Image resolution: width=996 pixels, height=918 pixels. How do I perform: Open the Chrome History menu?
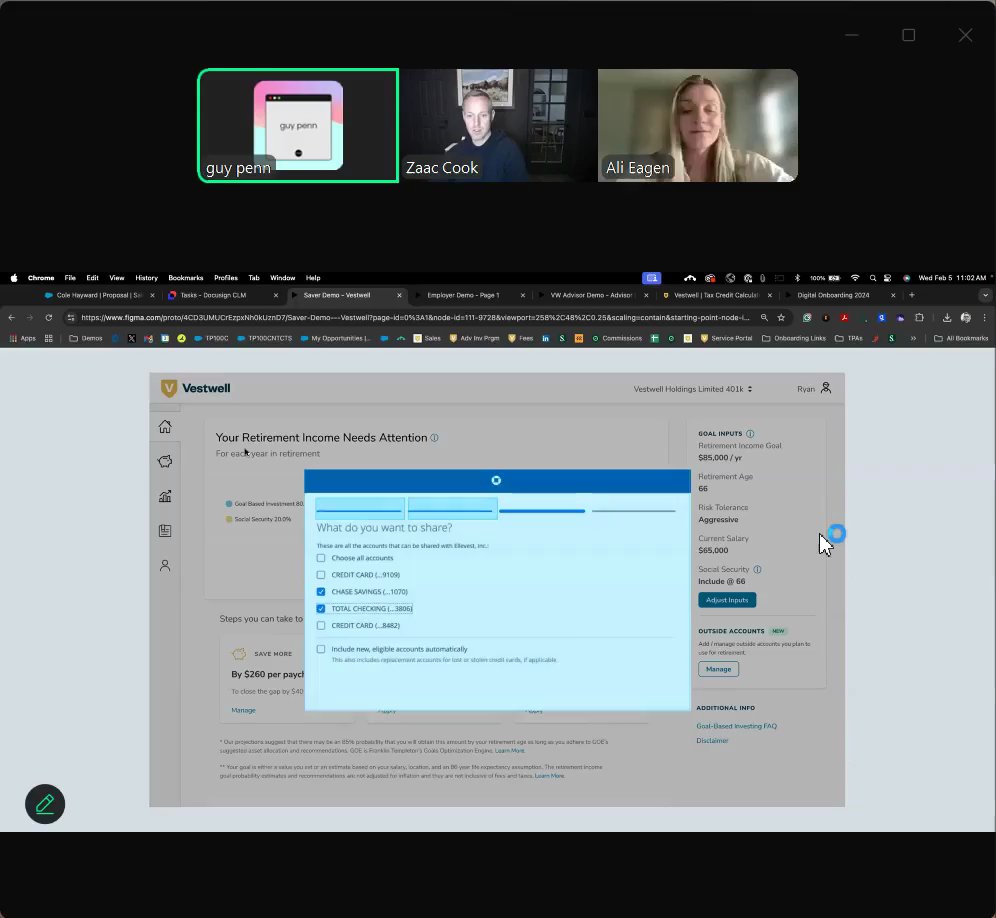coord(146,278)
